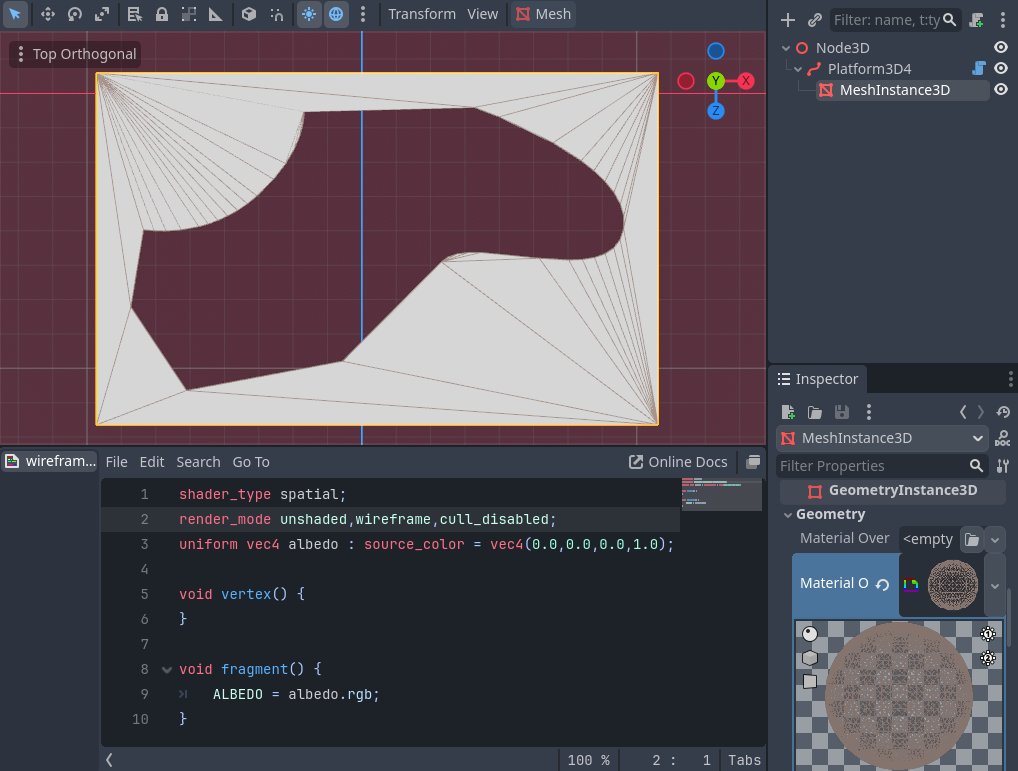Focus the Filter Properties field
Image resolution: width=1018 pixels, height=771 pixels.
(x=881, y=466)
